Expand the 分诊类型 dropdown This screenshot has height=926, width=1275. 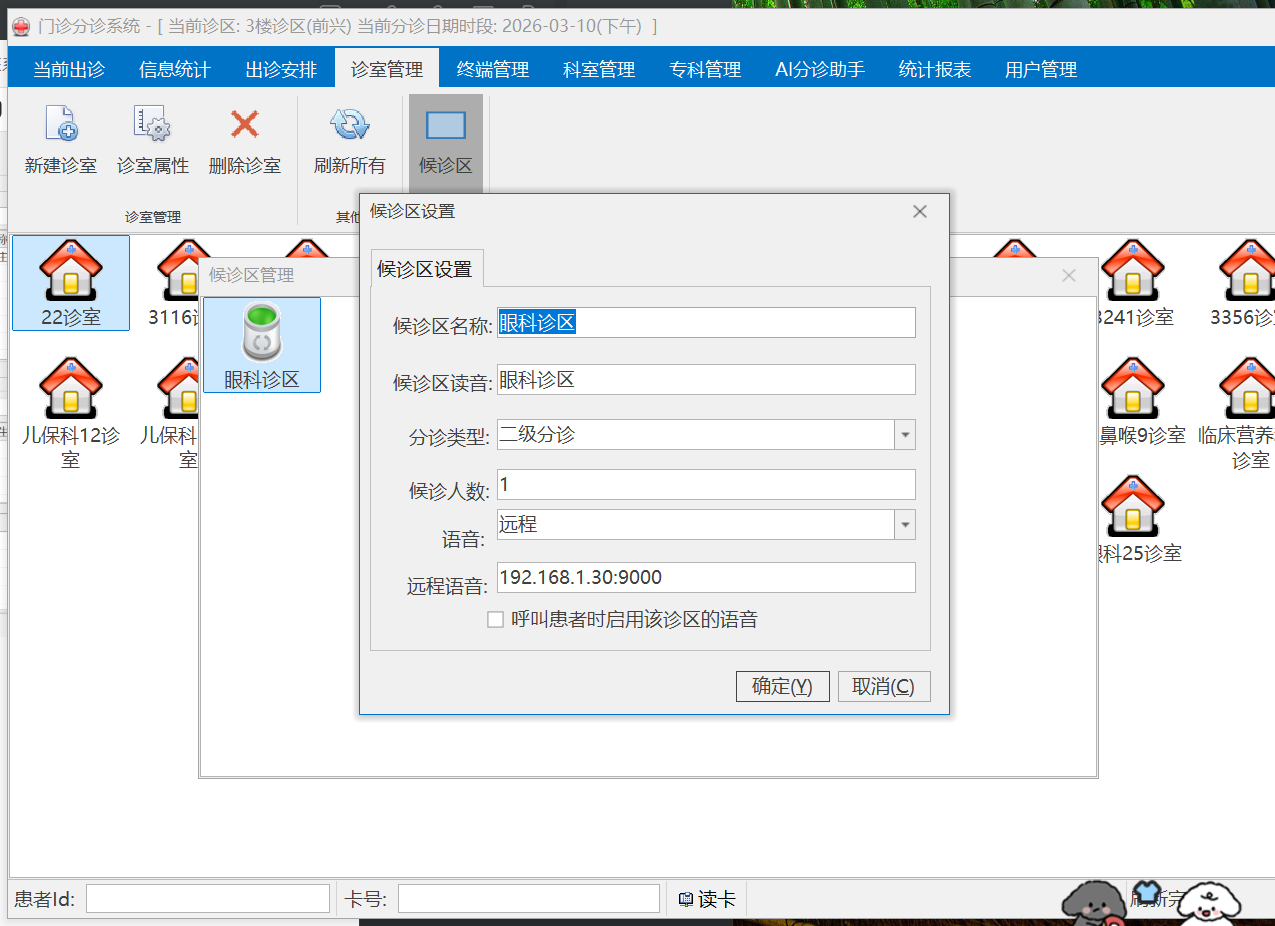coord(904,435)
